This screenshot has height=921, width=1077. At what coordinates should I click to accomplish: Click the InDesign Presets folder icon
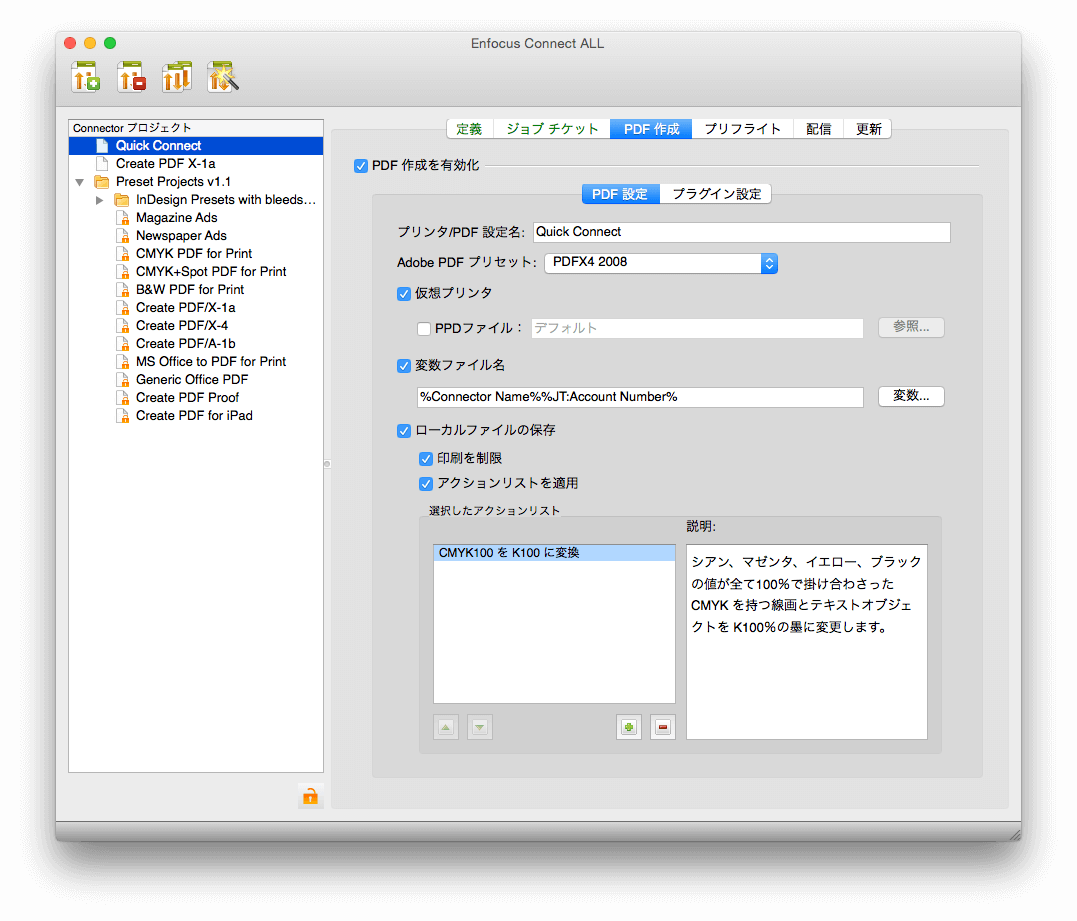(122, 200)
